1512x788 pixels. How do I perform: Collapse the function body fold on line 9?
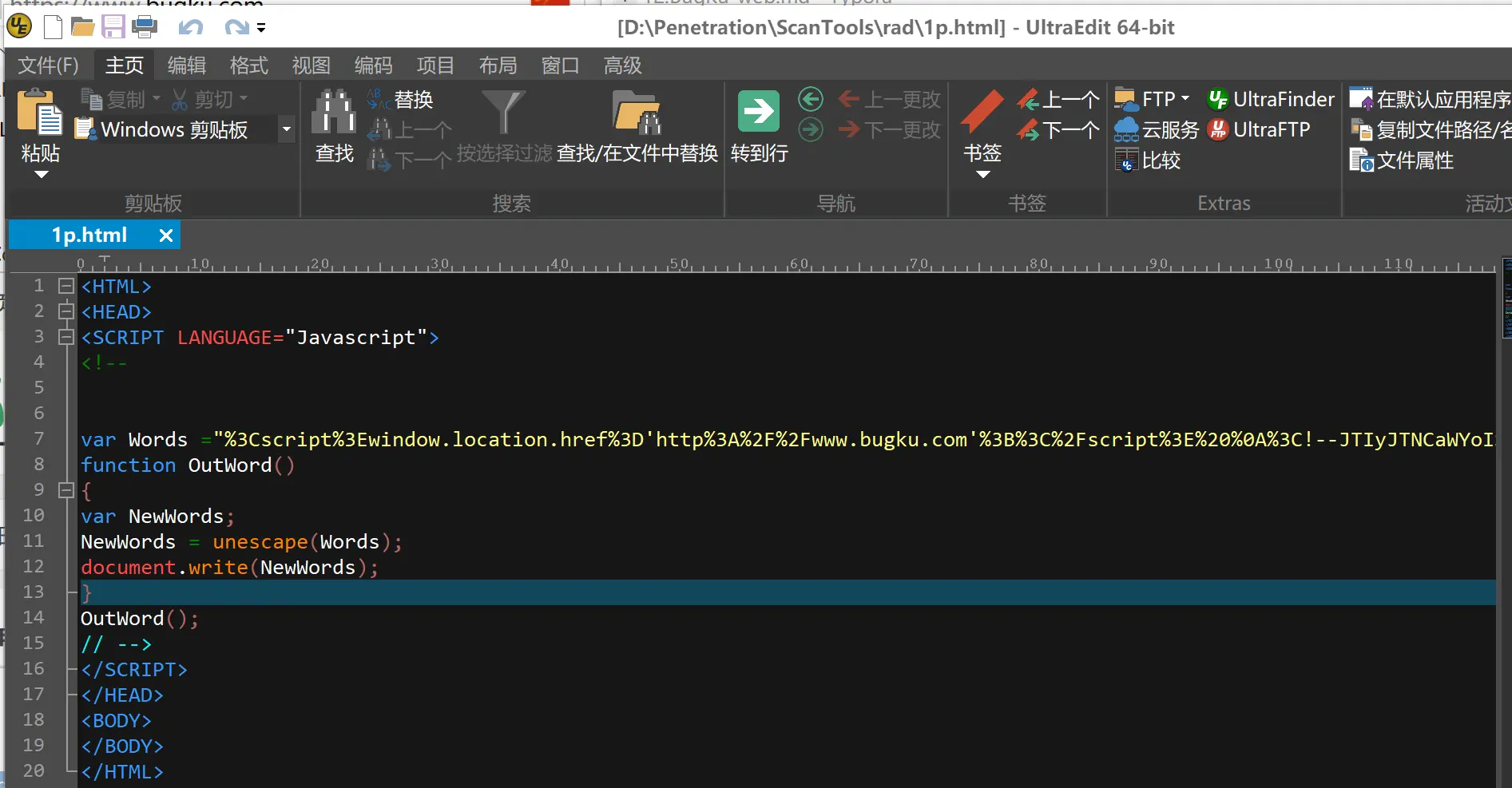(66, 490)
